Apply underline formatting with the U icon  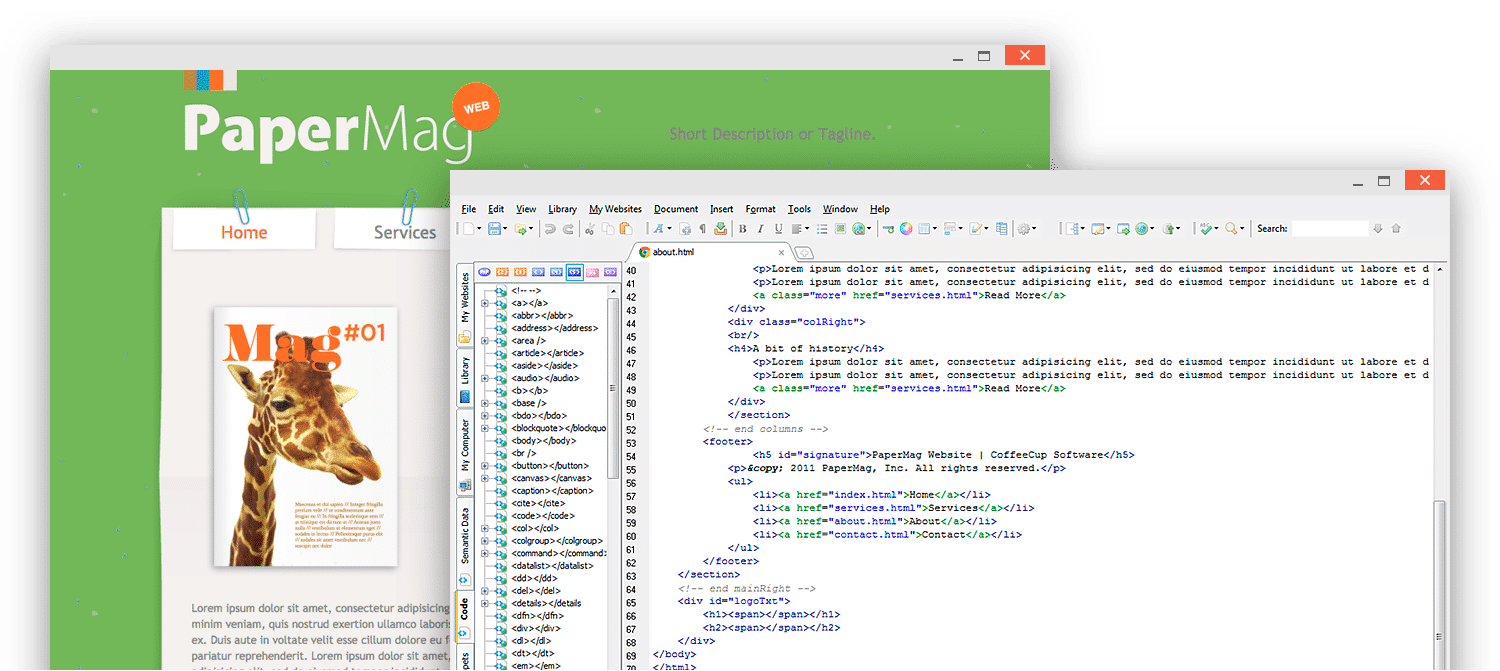778,229
